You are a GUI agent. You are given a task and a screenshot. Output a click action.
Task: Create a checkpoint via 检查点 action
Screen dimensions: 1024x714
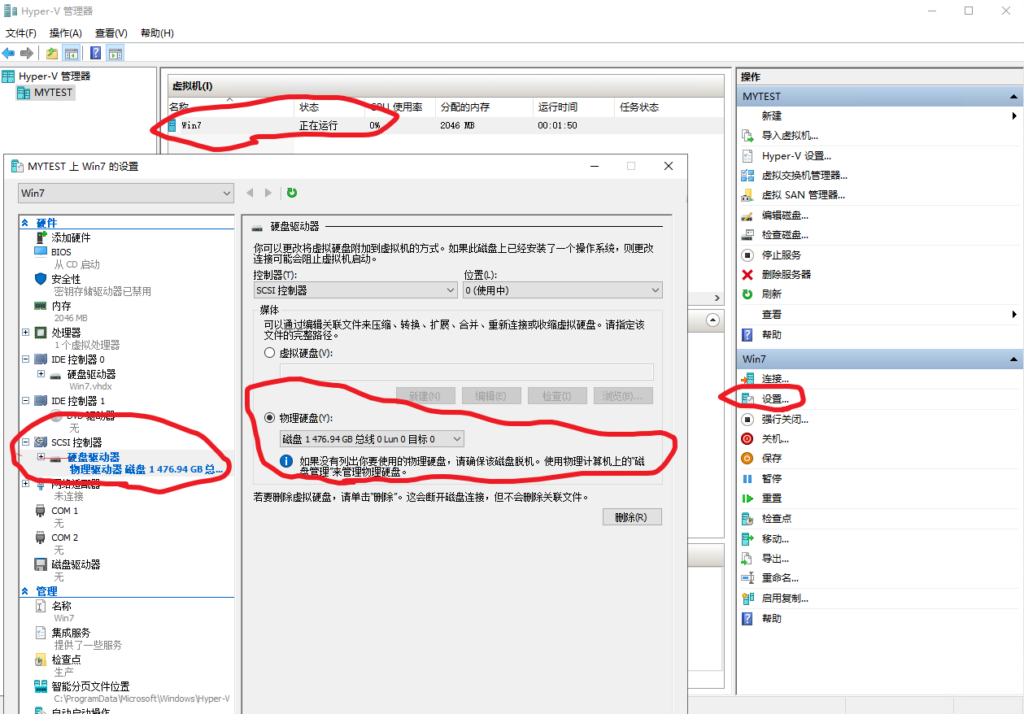point(776,519)
